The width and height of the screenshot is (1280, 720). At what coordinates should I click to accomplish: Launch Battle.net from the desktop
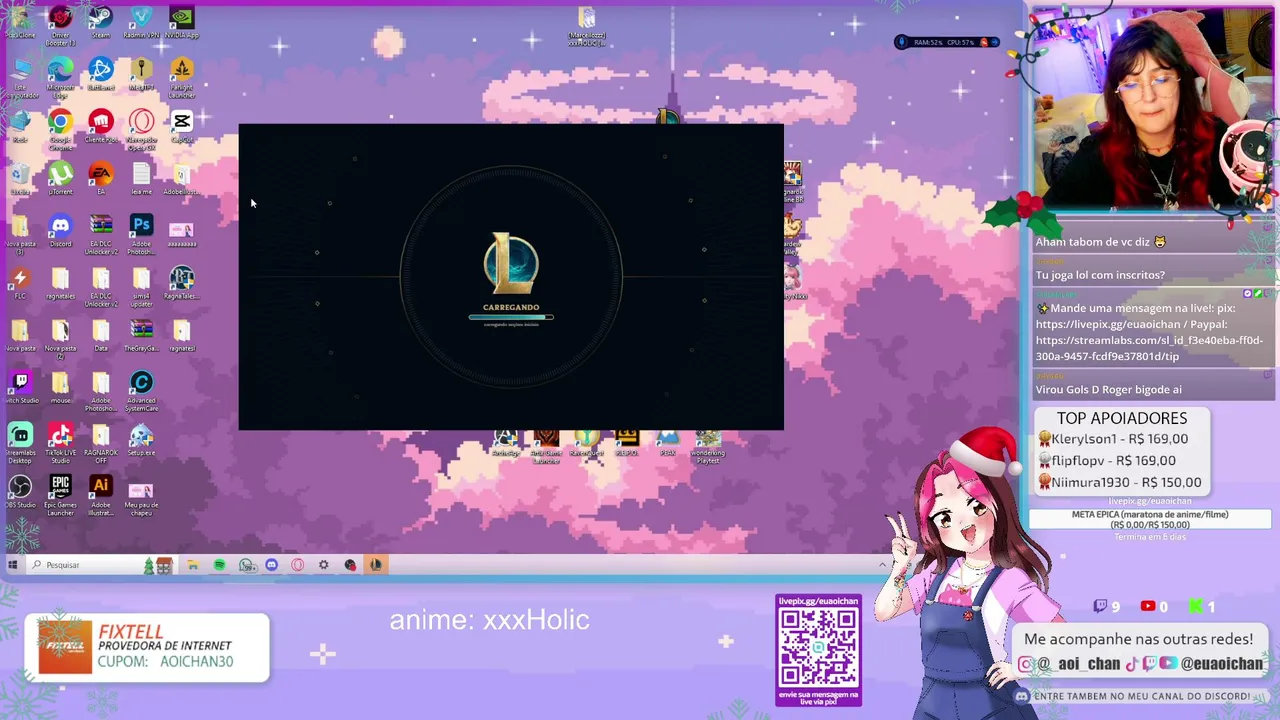coord(100,75)
